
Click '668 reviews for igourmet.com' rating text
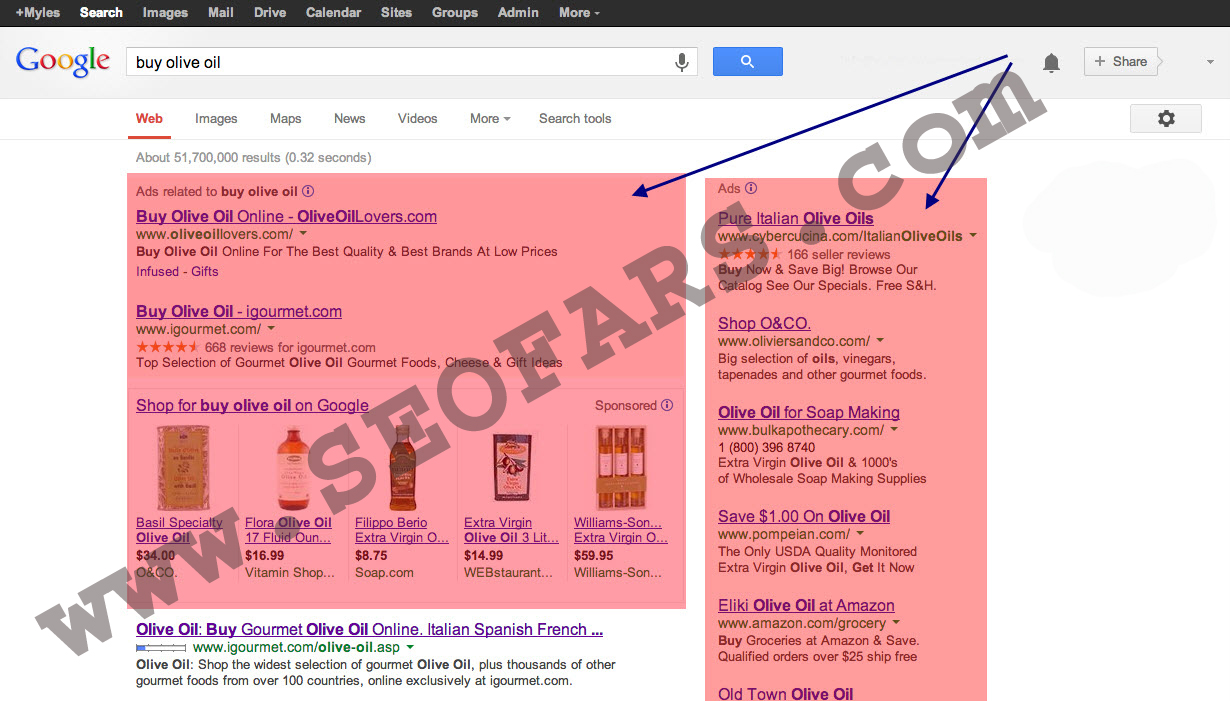290,347
